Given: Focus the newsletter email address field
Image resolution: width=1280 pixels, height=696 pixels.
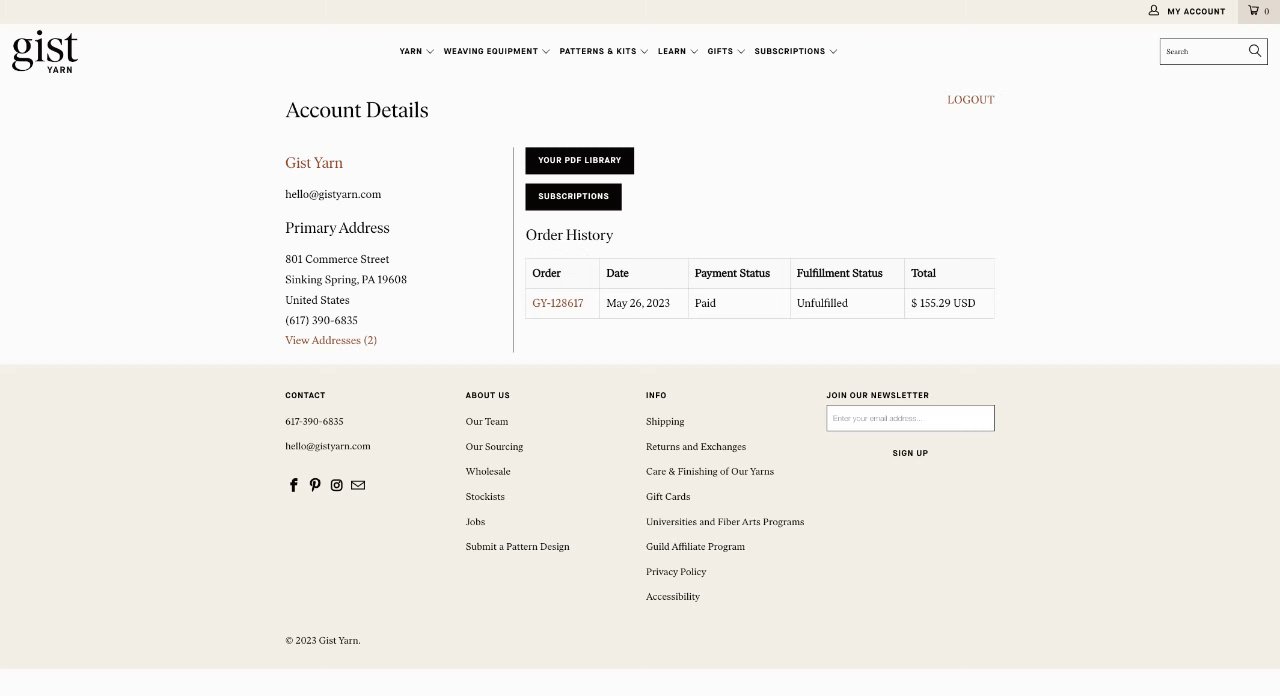Looking at the screenshot, I should [910, 418].
